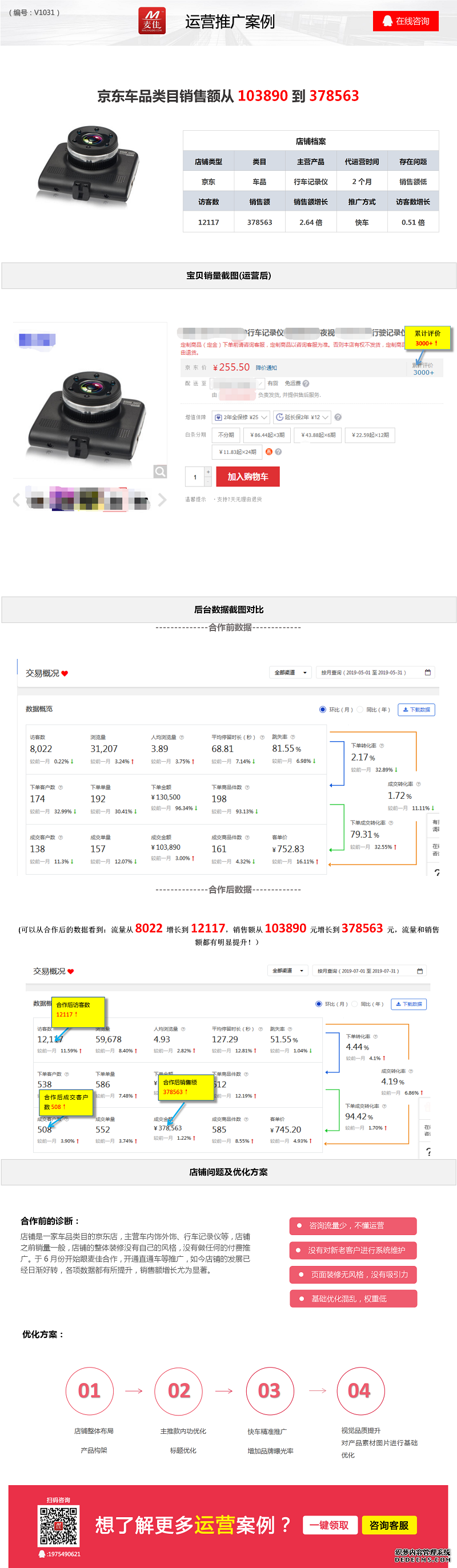Click the 店铺问题及优化方案 section header

click(x=228, y=1172)
